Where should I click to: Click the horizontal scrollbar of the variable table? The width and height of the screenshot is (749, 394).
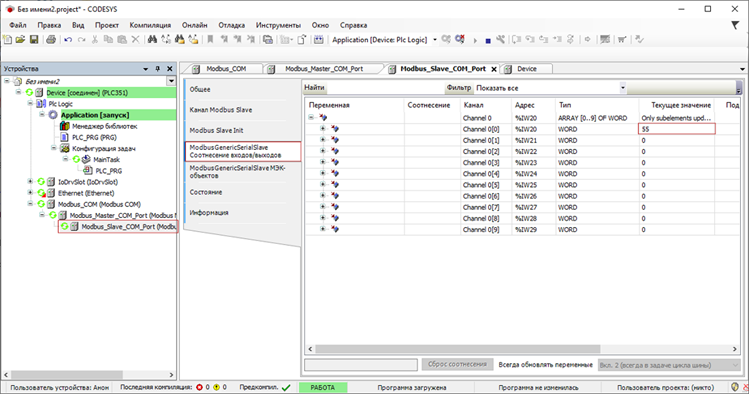point(458,349)
